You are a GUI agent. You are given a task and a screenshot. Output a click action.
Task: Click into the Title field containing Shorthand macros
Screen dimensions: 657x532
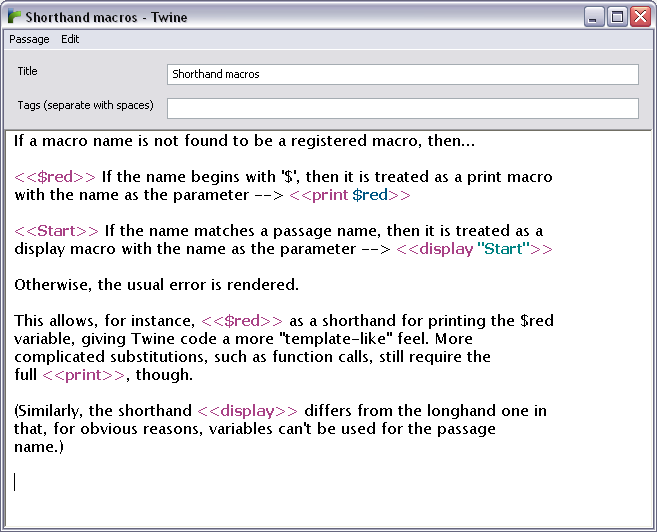click(x=401, y=75)
